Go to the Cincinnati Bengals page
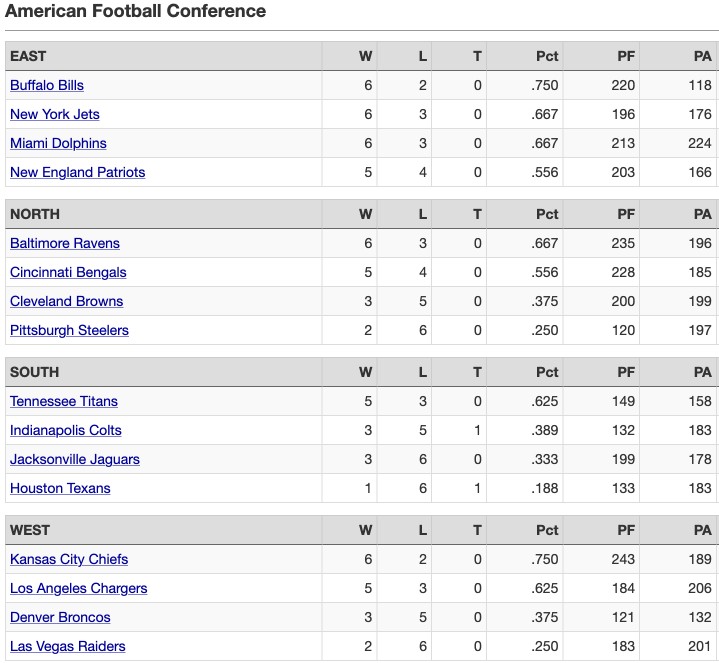The image size is (719, 663). 68,272
